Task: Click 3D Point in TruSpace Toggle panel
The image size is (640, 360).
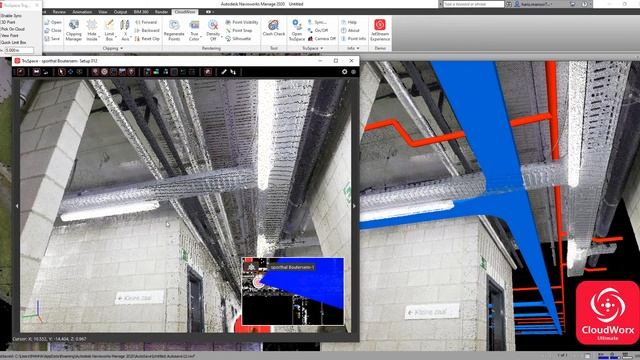Action: coord(9,22)
